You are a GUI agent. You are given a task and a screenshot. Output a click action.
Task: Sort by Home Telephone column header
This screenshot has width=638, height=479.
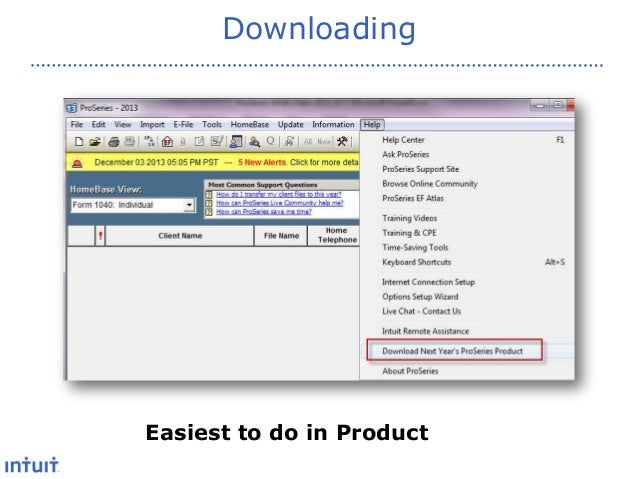pos(334,236)
